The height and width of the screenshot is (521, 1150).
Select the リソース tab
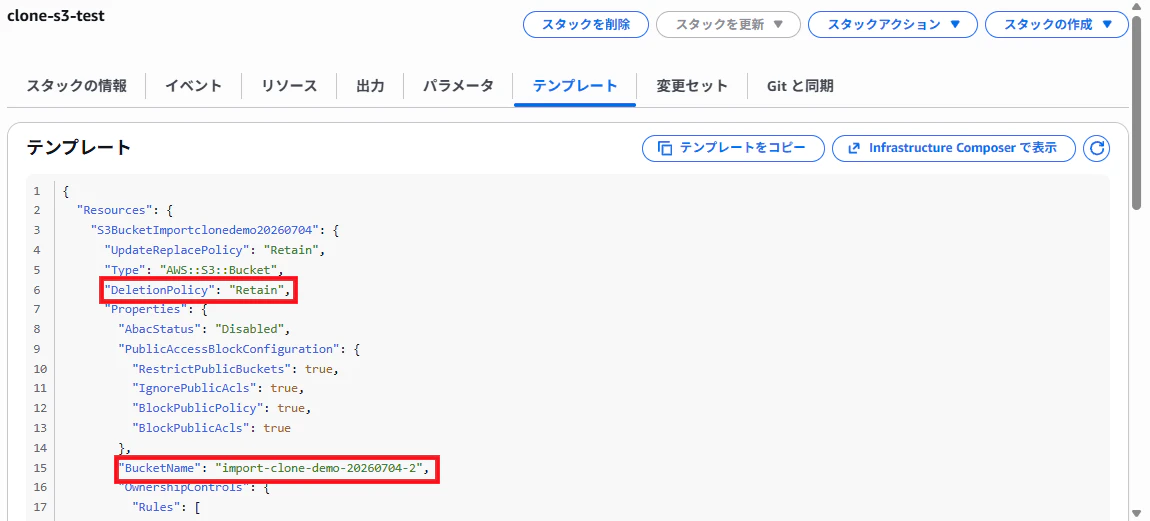point(289,86)
